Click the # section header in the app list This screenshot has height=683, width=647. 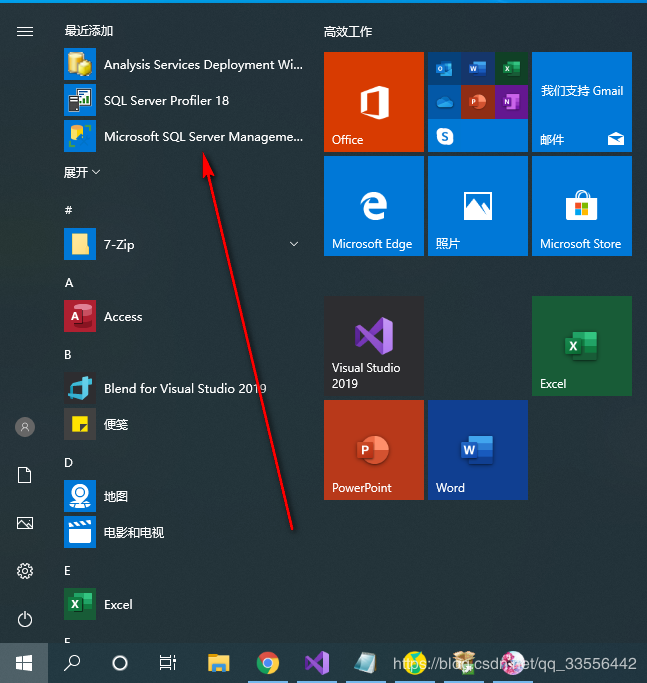click(68, 210)
